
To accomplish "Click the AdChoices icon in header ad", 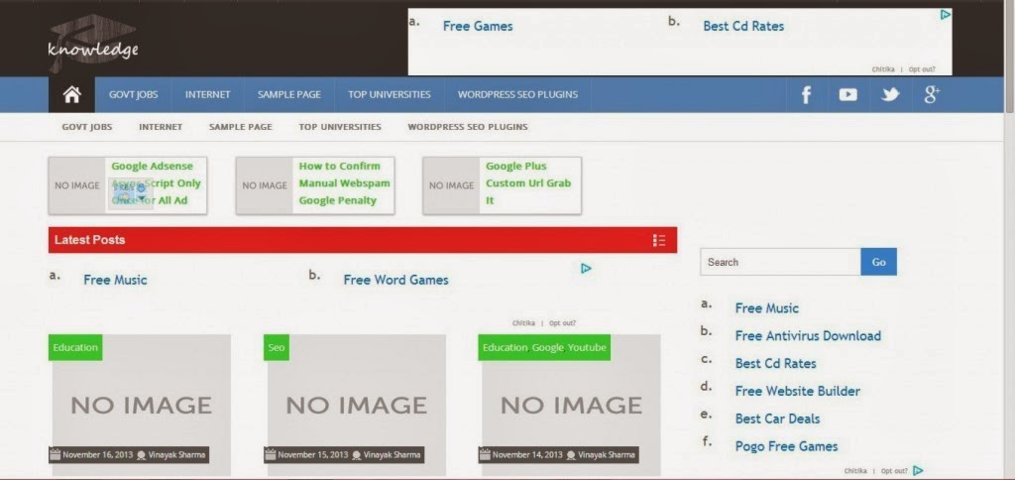I will click(x=945, y=14).
